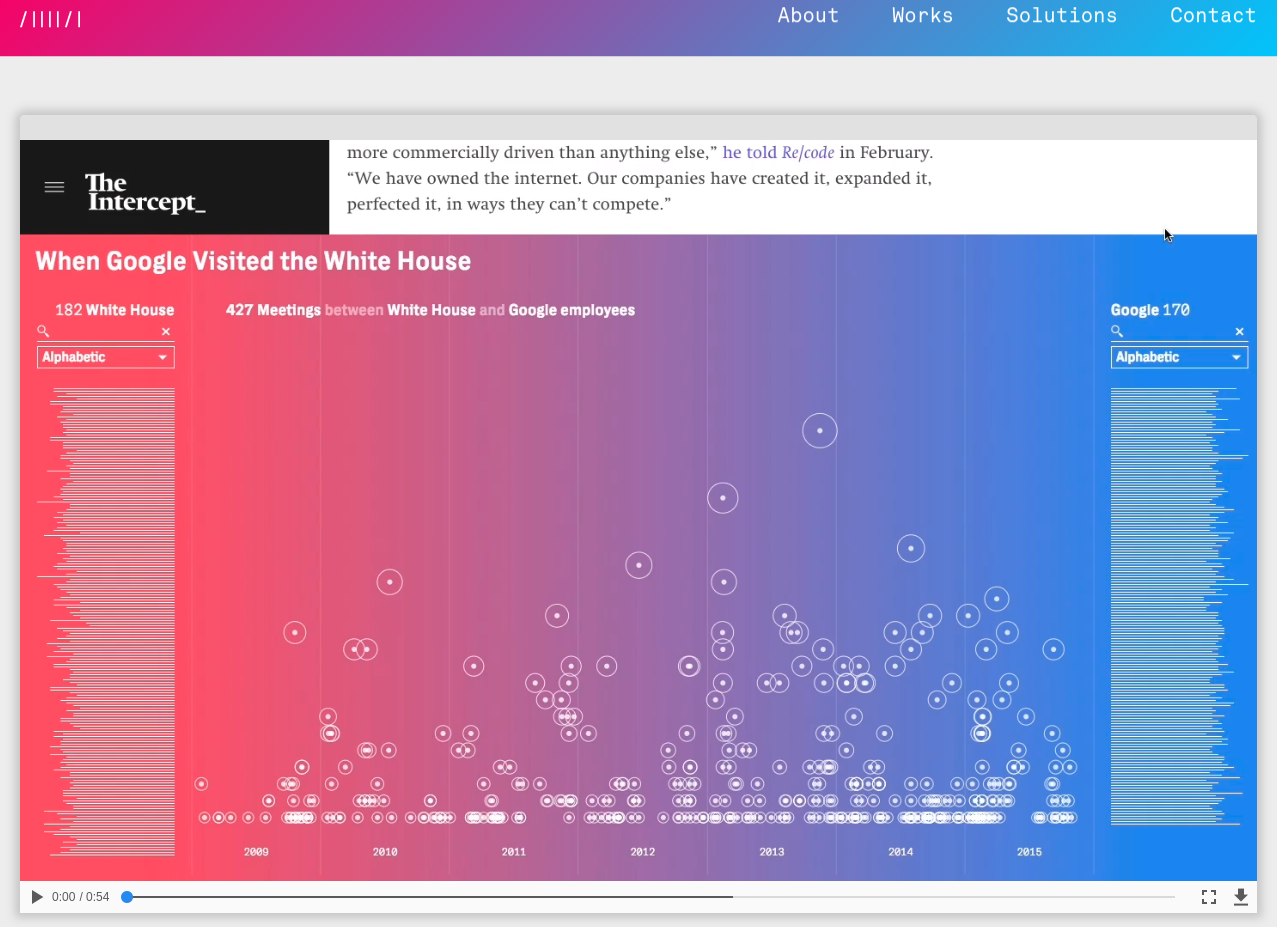
Task: Open the About page
Action: click(x=808, y=15)
